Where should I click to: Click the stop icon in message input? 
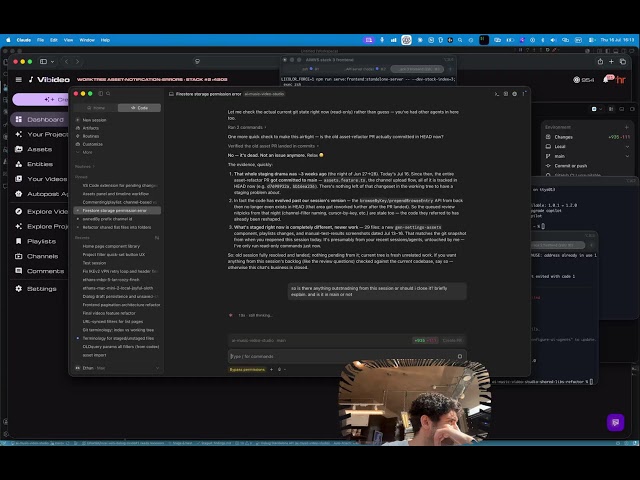460,356
